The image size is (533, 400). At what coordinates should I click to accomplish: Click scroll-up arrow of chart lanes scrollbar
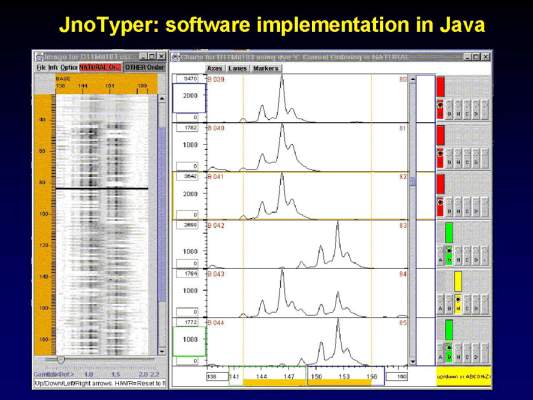(413, 79)
